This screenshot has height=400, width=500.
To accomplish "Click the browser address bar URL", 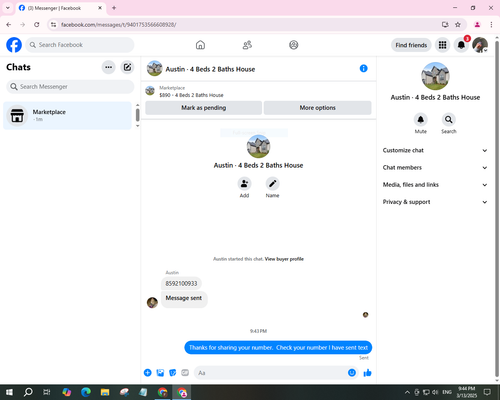I will [119, 25].
